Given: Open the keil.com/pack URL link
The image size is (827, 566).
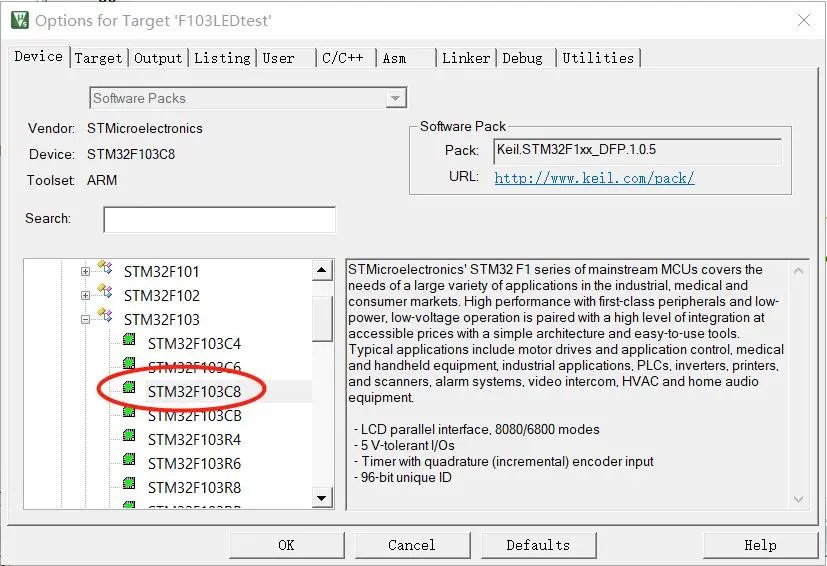Looking at the screenshot, I should 594,178.
